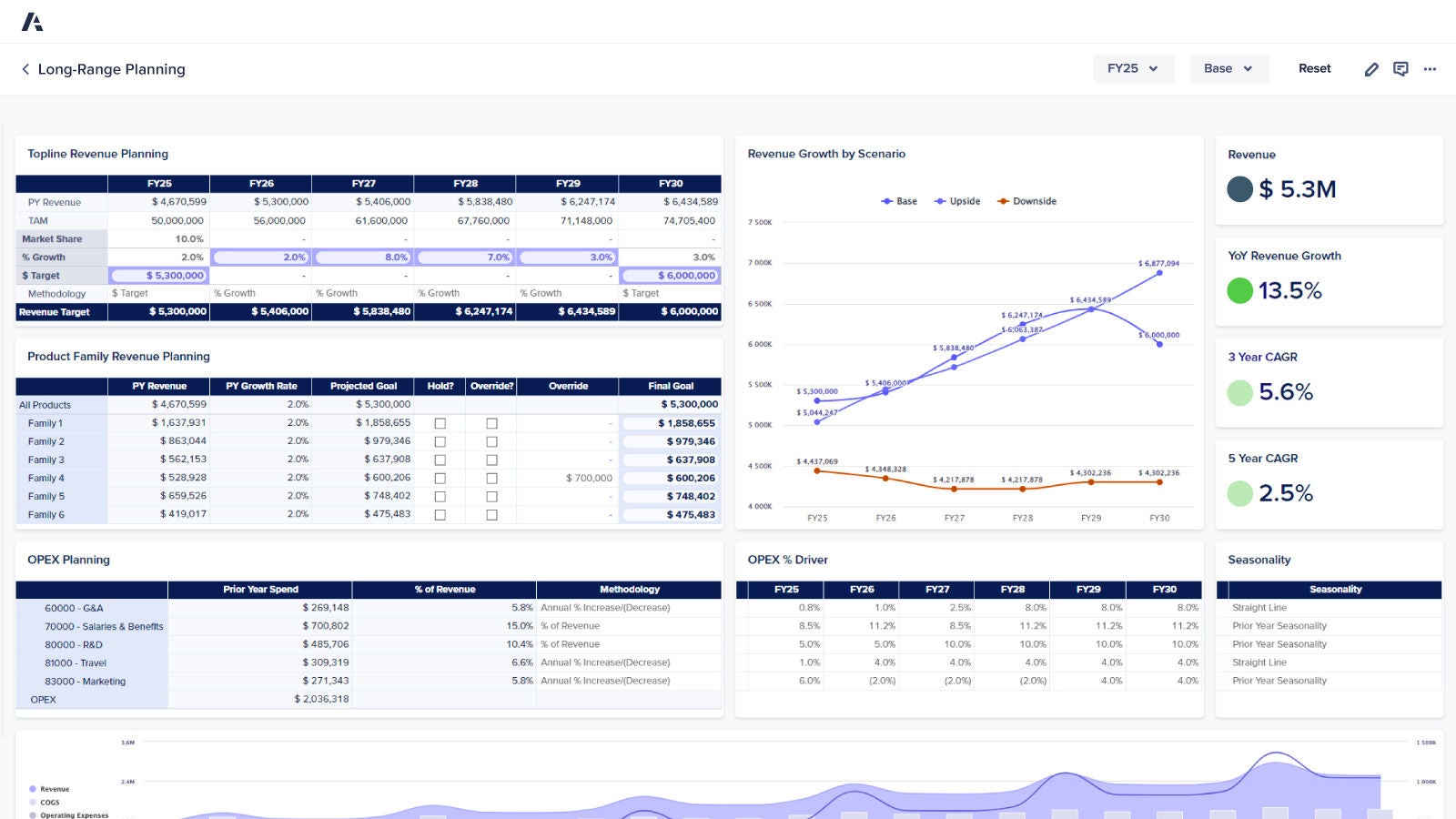Viewport: 1456px width, 819px height.
Task: Click the back chevron next to Long-Range Planning
Action: coord(25,69)
